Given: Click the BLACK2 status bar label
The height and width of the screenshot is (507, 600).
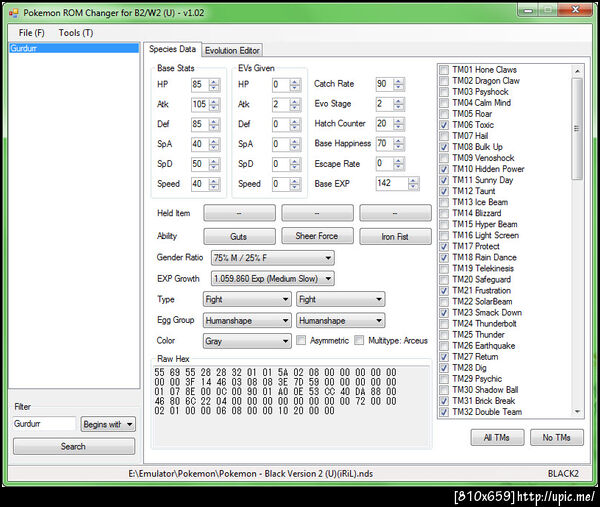Looking at the screenshot, I should tap(563, 474).
